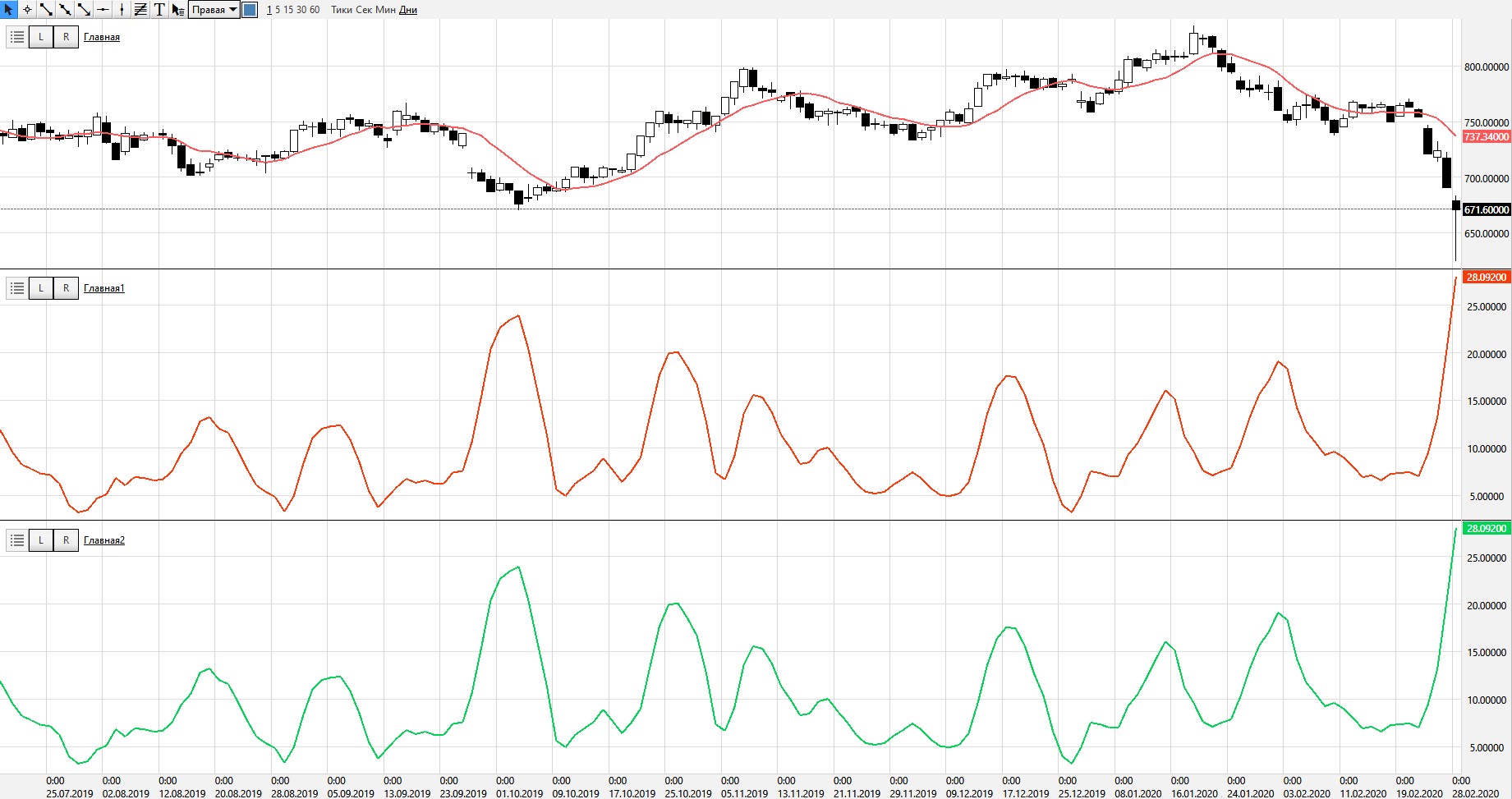Set interval multiplier to 1
The height and width of the screenshot is (799, 1512).
click(269, 10)
